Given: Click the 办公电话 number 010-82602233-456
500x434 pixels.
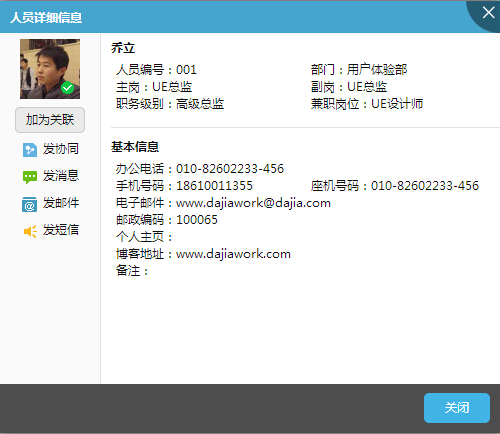Looking at the screenshot, I should 230,169.
